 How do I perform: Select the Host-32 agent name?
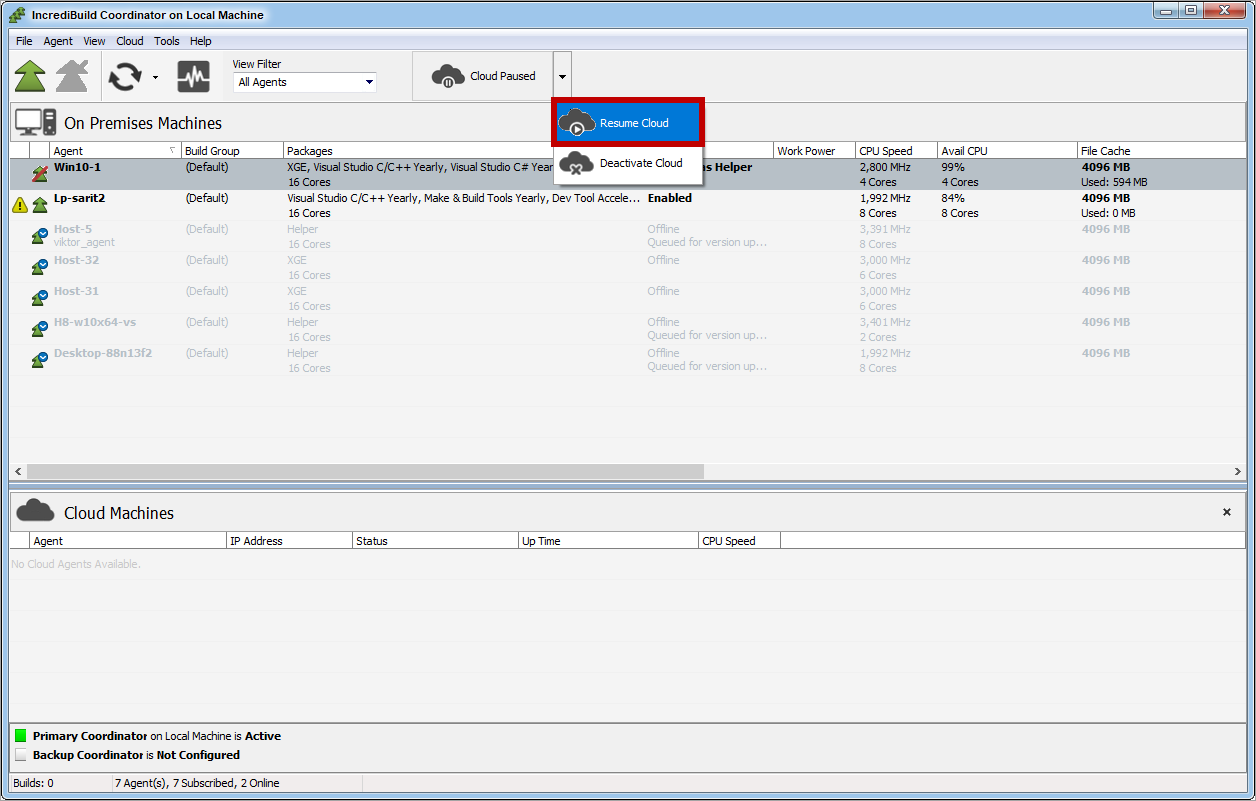tap(76, 260)
